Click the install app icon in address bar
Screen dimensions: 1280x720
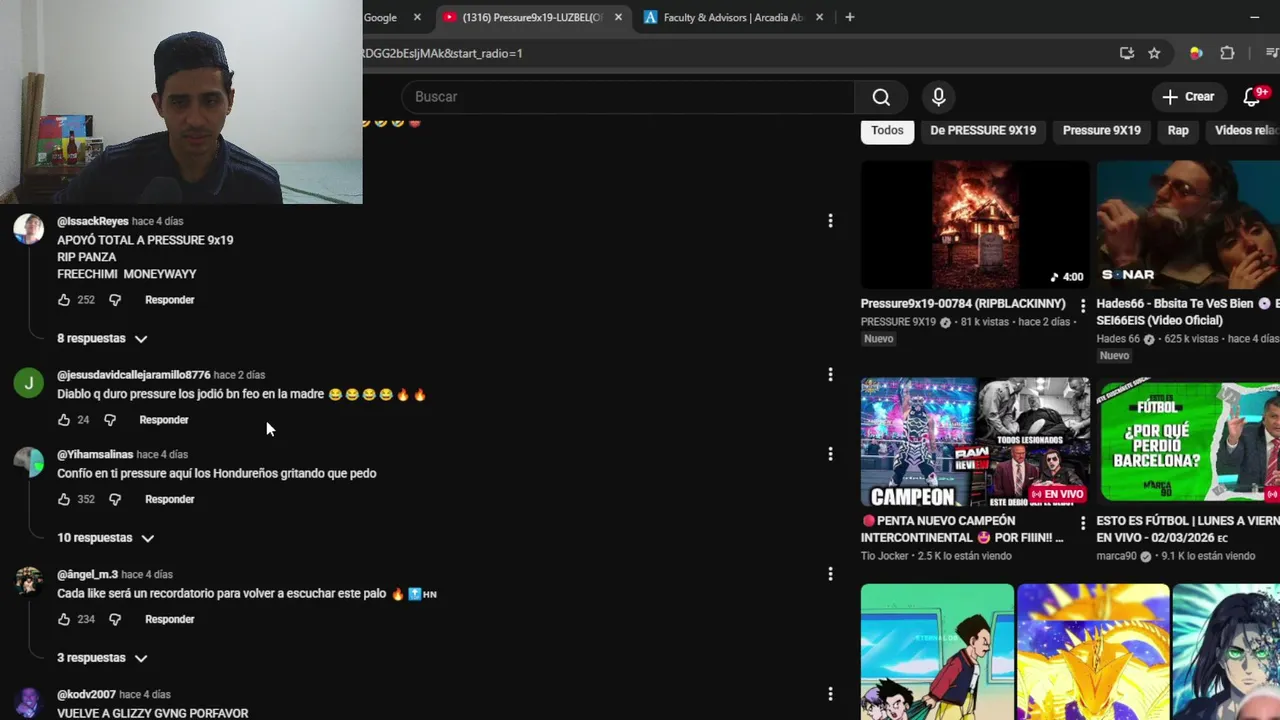(1126, 53)
